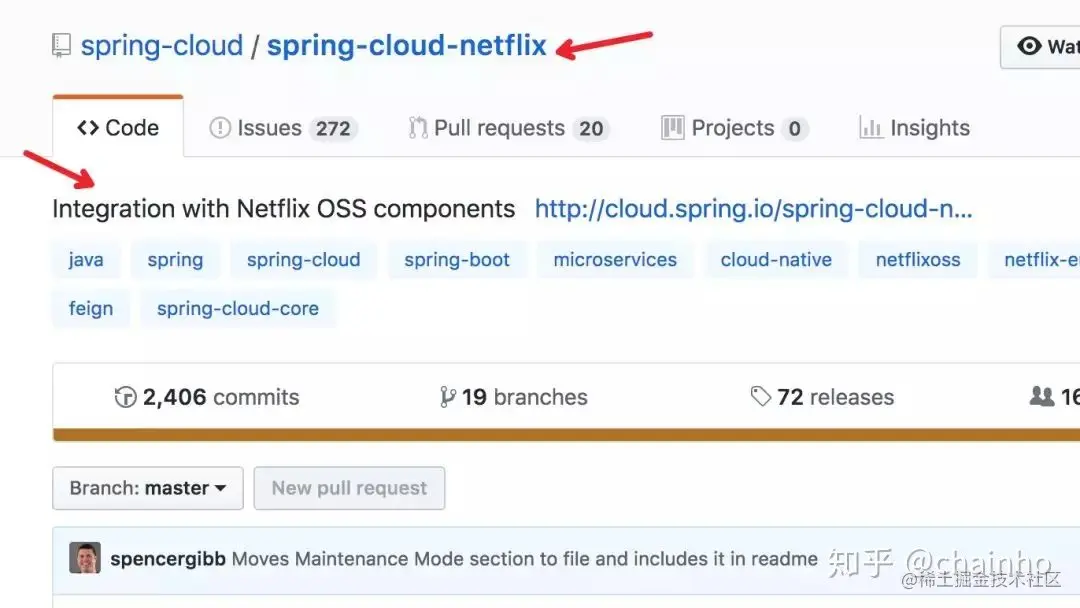Viewport: 1080px width, 608px height.
Task: Click the Watch eye button
Action: (1040, 47)
